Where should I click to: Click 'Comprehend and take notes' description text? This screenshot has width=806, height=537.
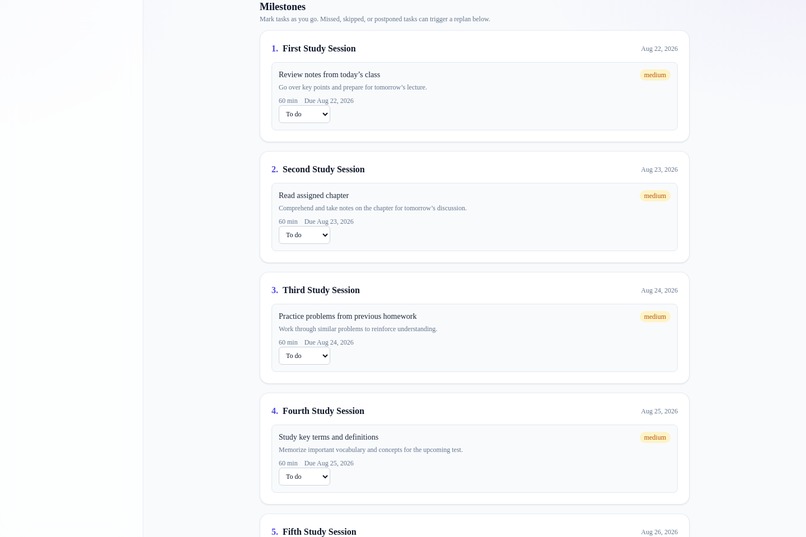click(x=373, y=208)
